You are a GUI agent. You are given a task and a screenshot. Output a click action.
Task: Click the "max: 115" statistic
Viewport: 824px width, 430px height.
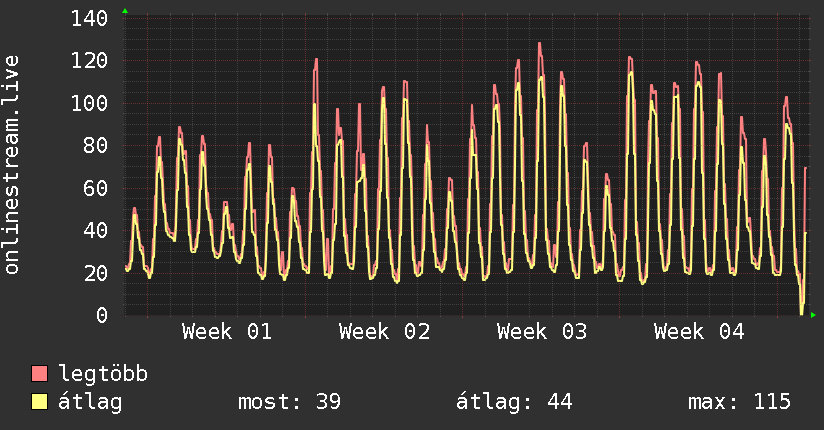click(x=739, y=402)
